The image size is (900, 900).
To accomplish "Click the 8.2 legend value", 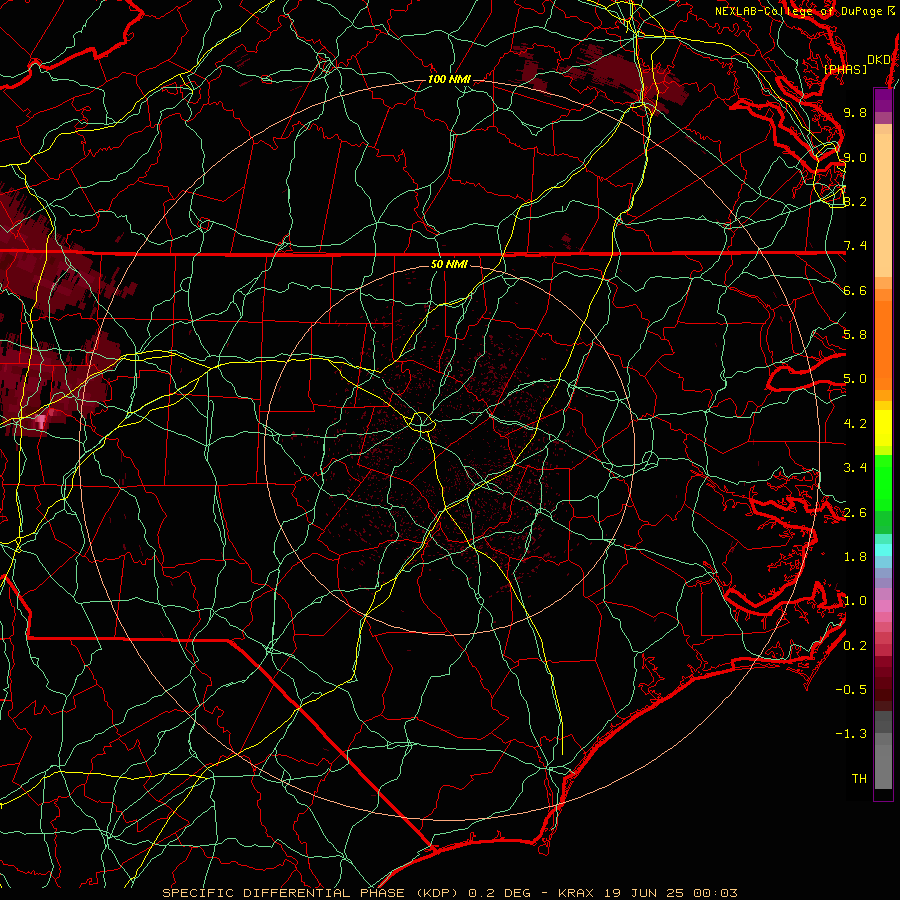I will [x=855, y=201].
